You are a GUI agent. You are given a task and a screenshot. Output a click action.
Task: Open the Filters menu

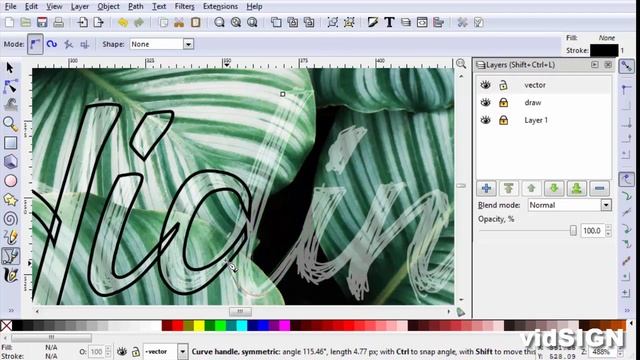click(x=184, y=7)
